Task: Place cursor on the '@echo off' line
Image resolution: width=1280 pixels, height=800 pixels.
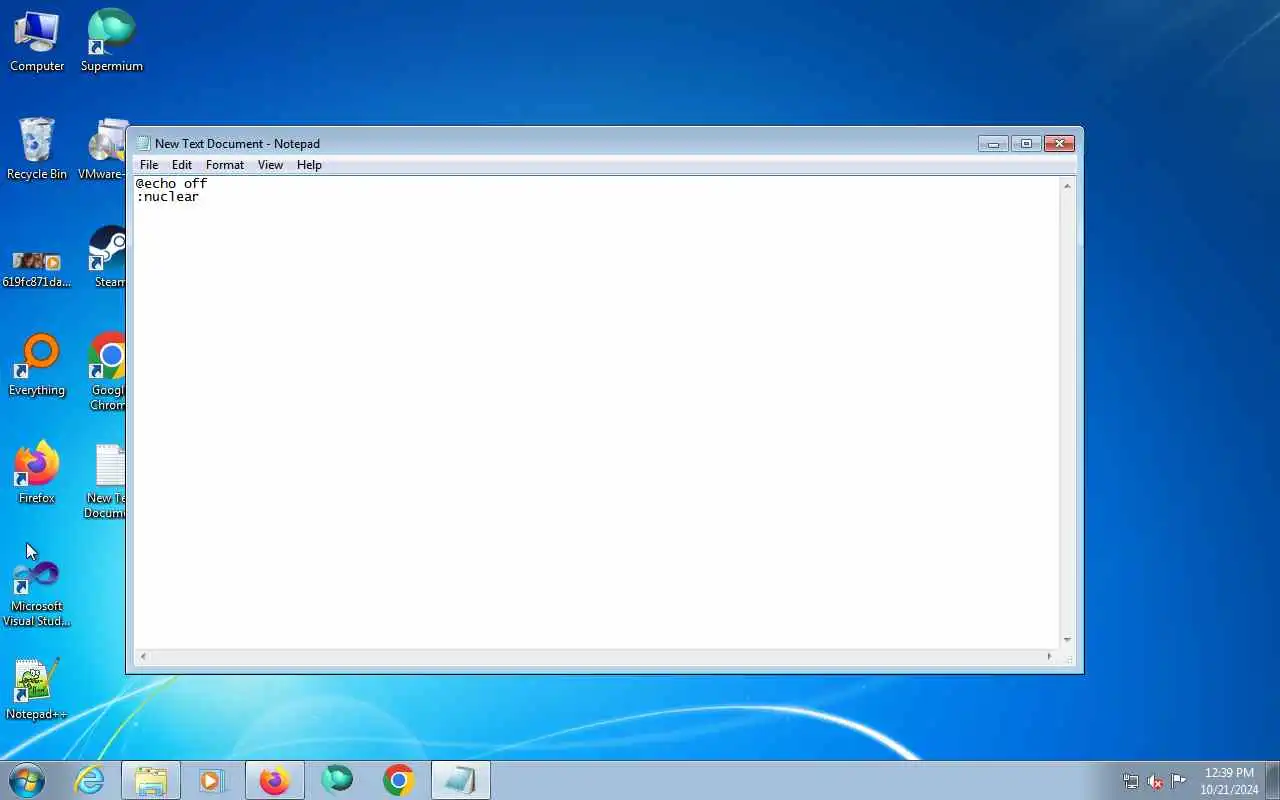Action: [172, 184]
